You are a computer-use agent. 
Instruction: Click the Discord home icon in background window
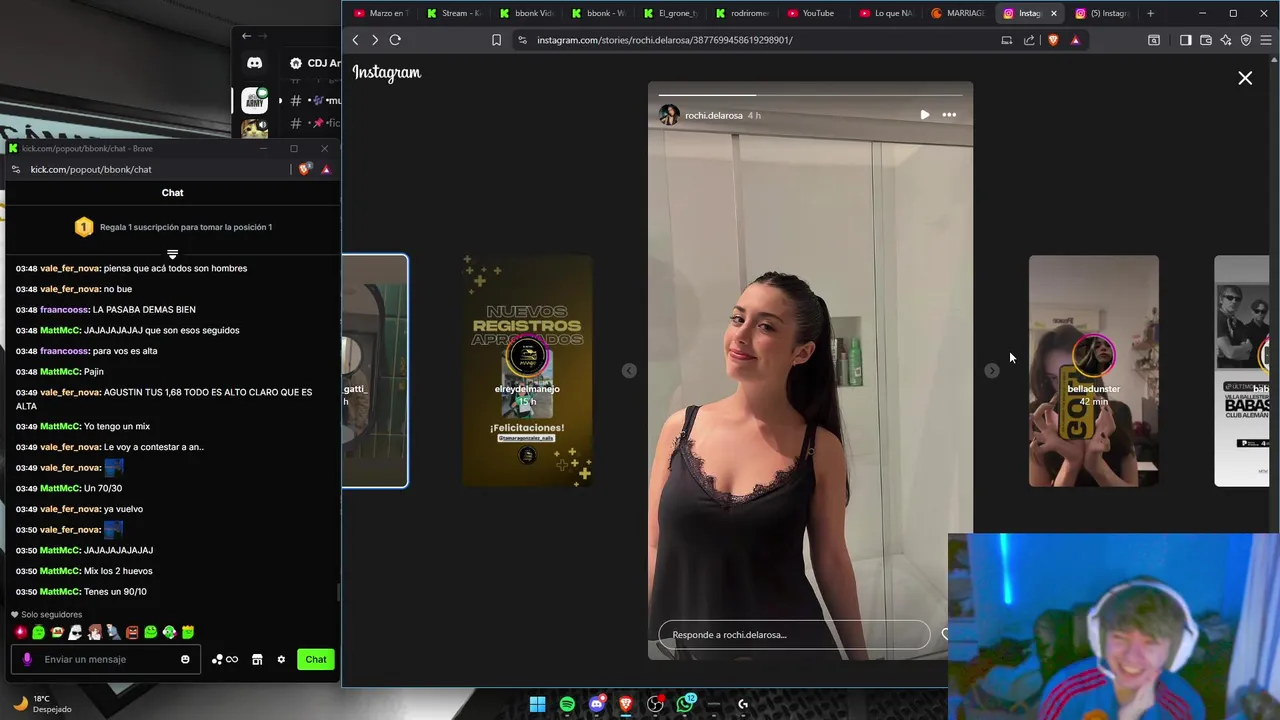coord(255,63)
